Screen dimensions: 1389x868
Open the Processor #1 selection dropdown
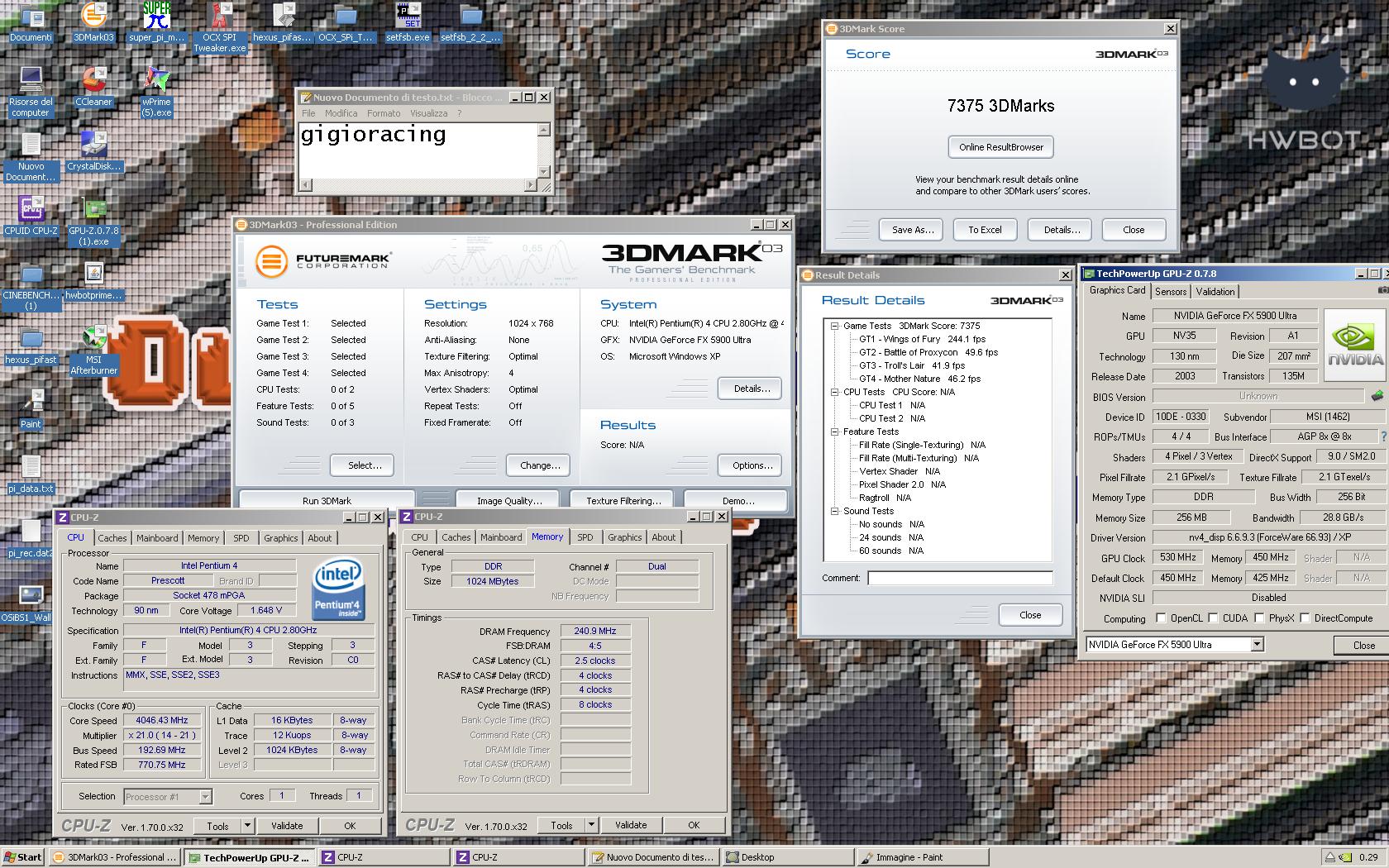coord(205,797)
